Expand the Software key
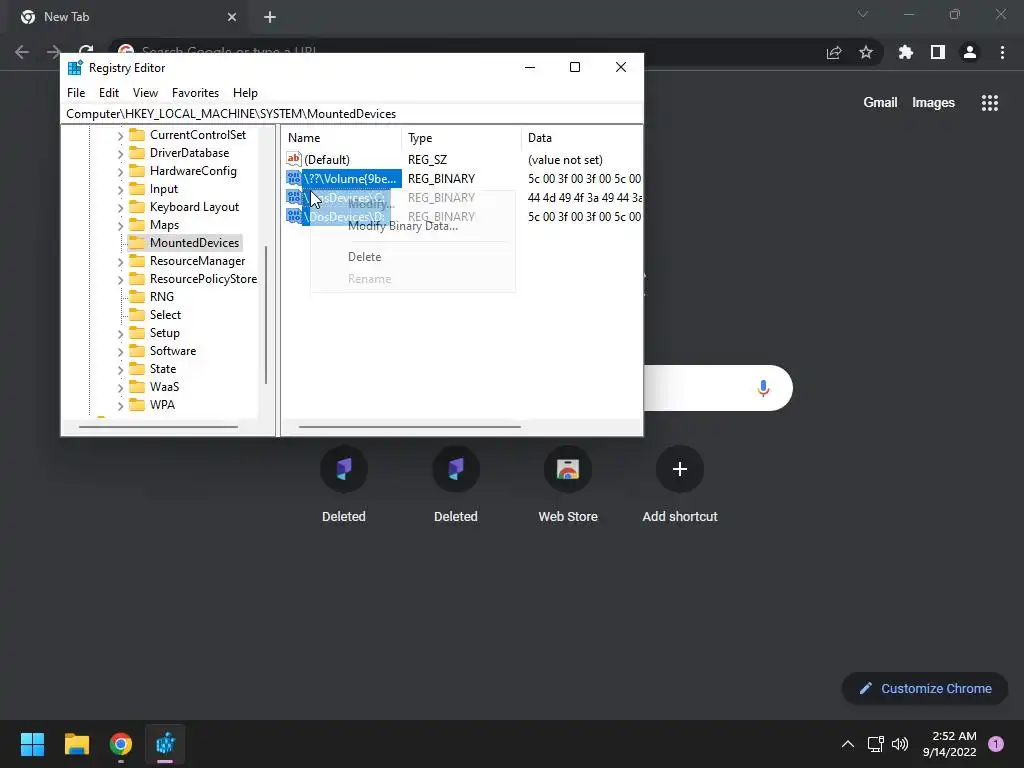Screen dimensions: 1024x768 (x=120, y=351)
